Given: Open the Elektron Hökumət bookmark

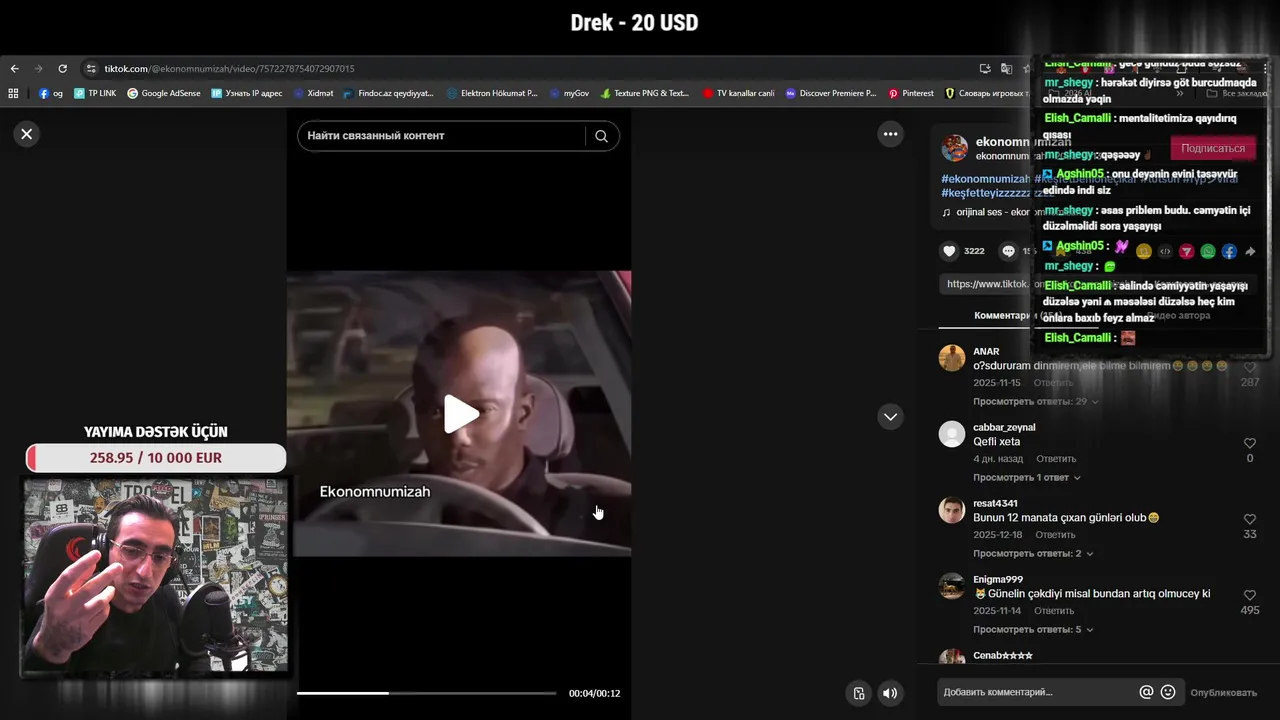Looking at the screenshot, I should (x=493, y=93).
